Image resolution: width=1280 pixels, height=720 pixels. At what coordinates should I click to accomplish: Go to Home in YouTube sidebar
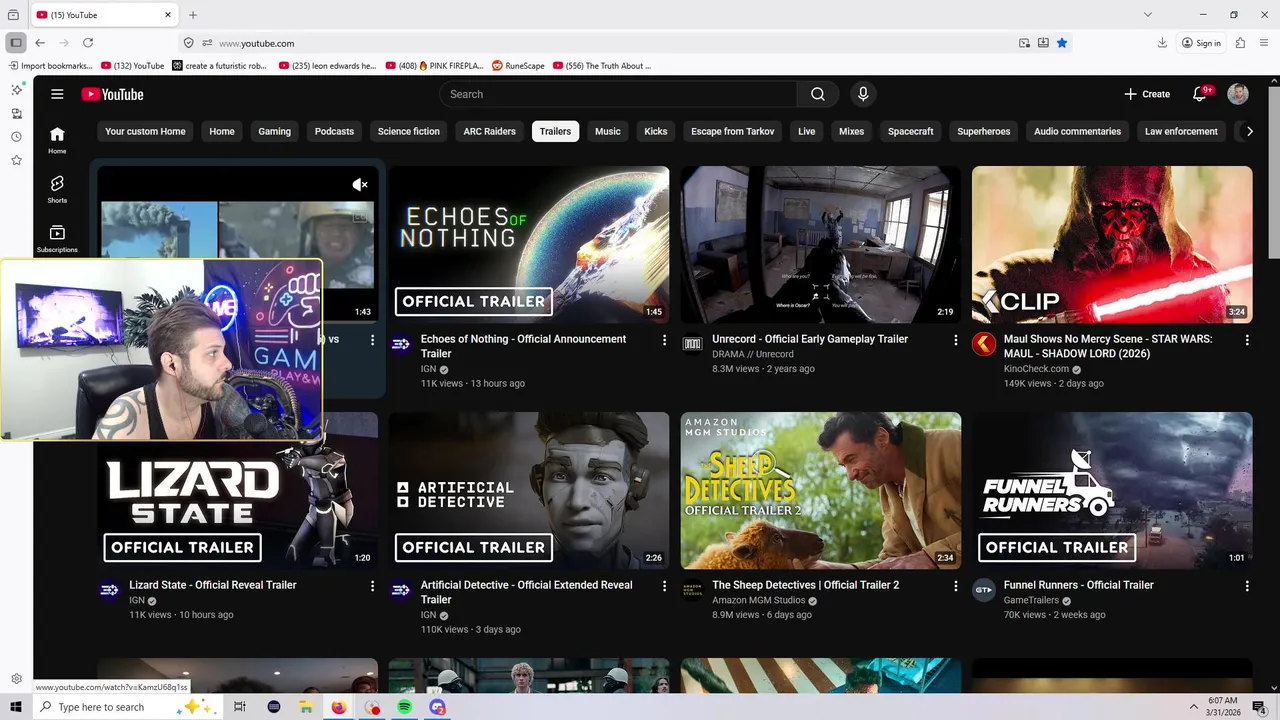click(57, 140)
